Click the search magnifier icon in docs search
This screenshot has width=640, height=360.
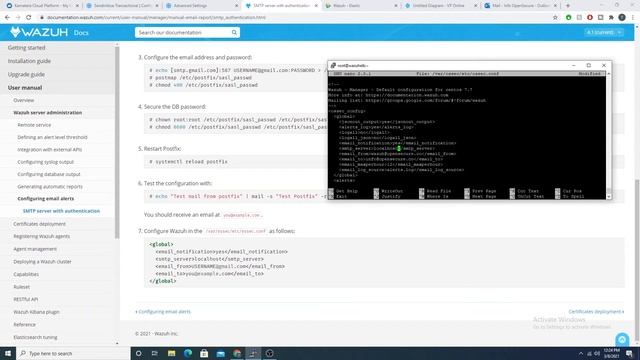[234, 32]
